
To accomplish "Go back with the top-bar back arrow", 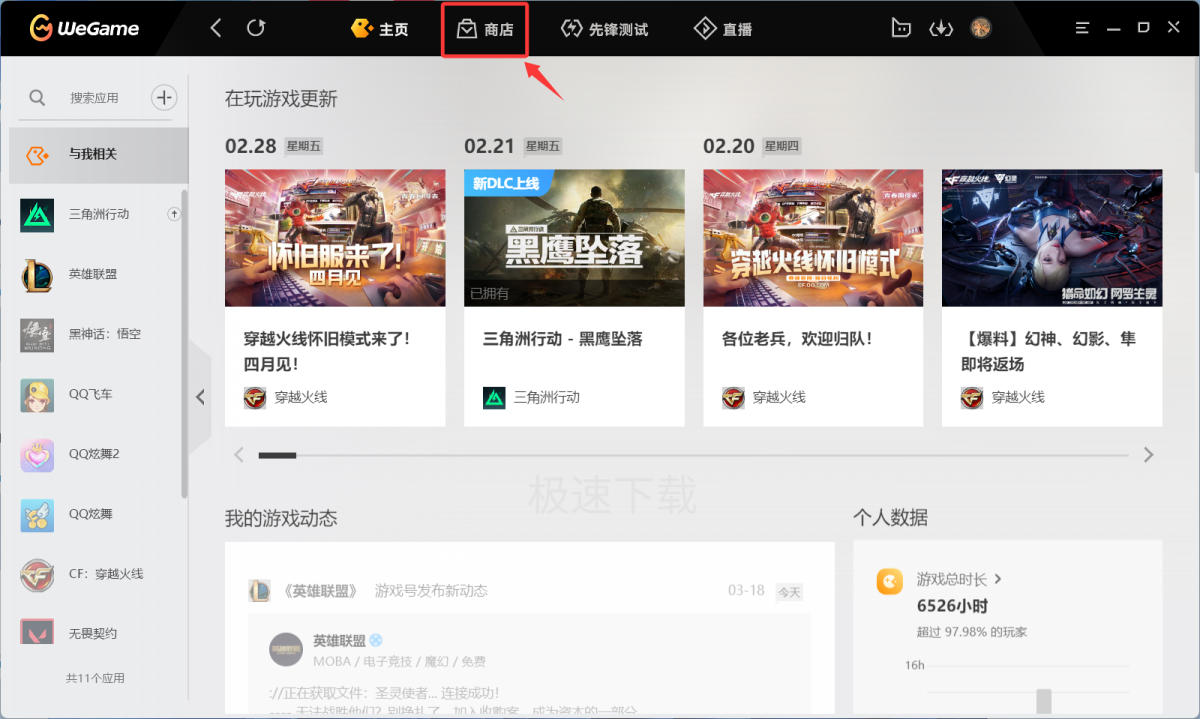I will pyautogui.click(x=216, y=28).
